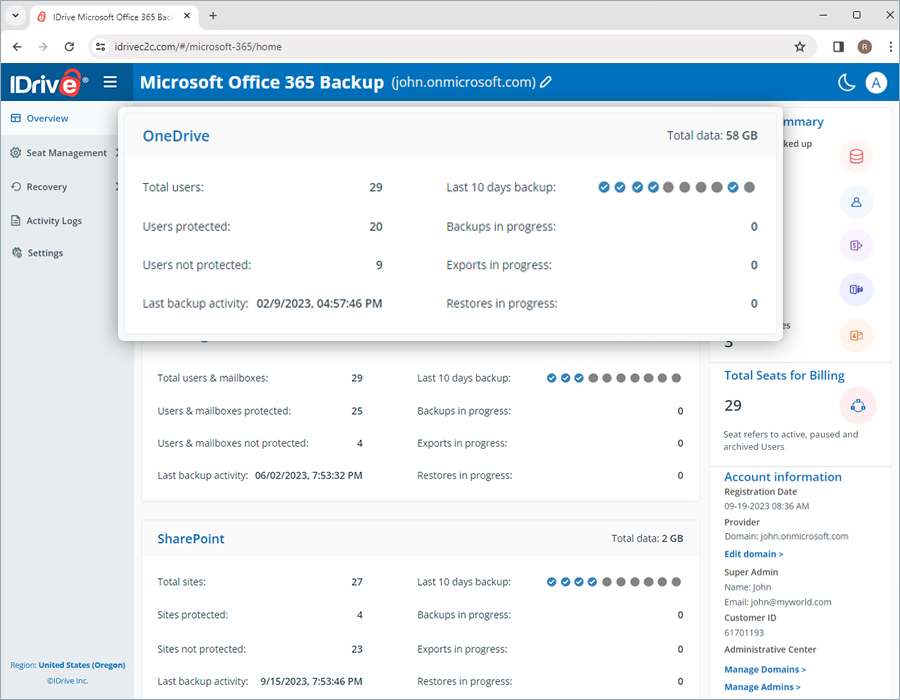900x700 pixels.
Task: Switch to the Overview section
Action: [45, 117]
